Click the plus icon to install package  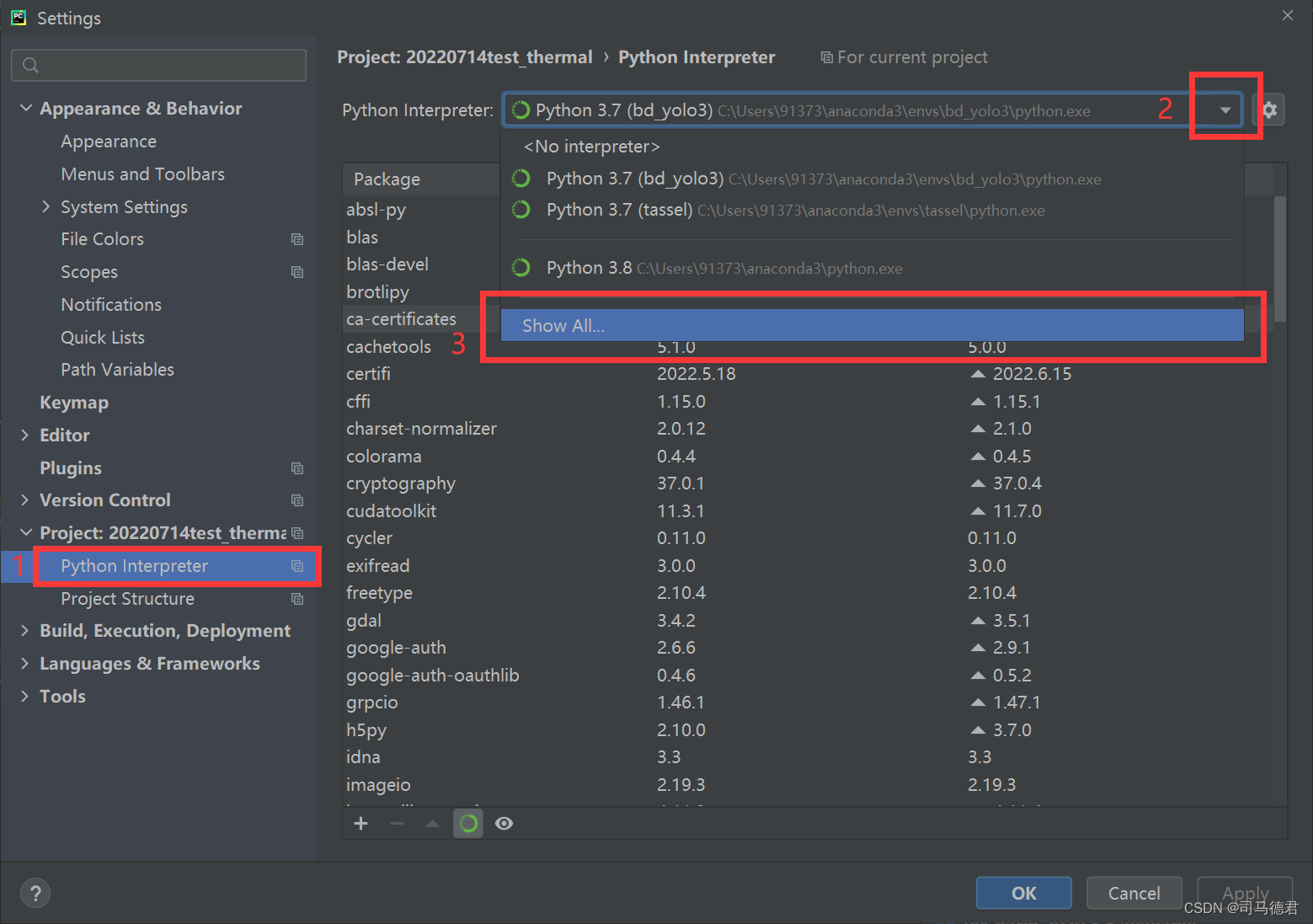click(361, 823)
